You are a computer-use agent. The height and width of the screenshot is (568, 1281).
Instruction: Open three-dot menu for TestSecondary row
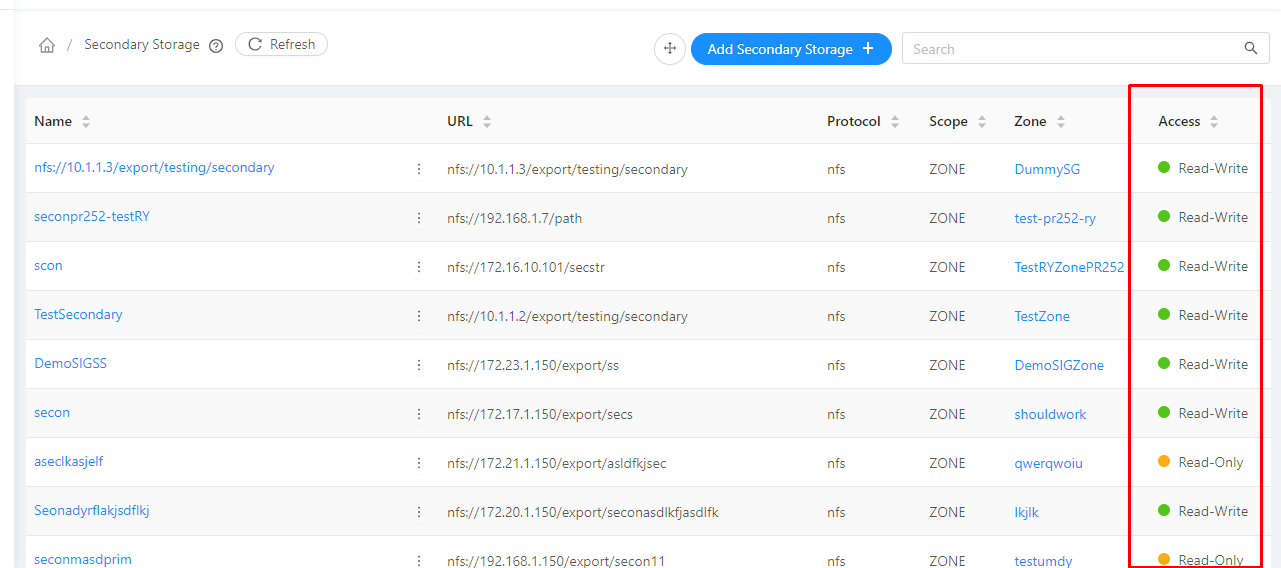419,316
